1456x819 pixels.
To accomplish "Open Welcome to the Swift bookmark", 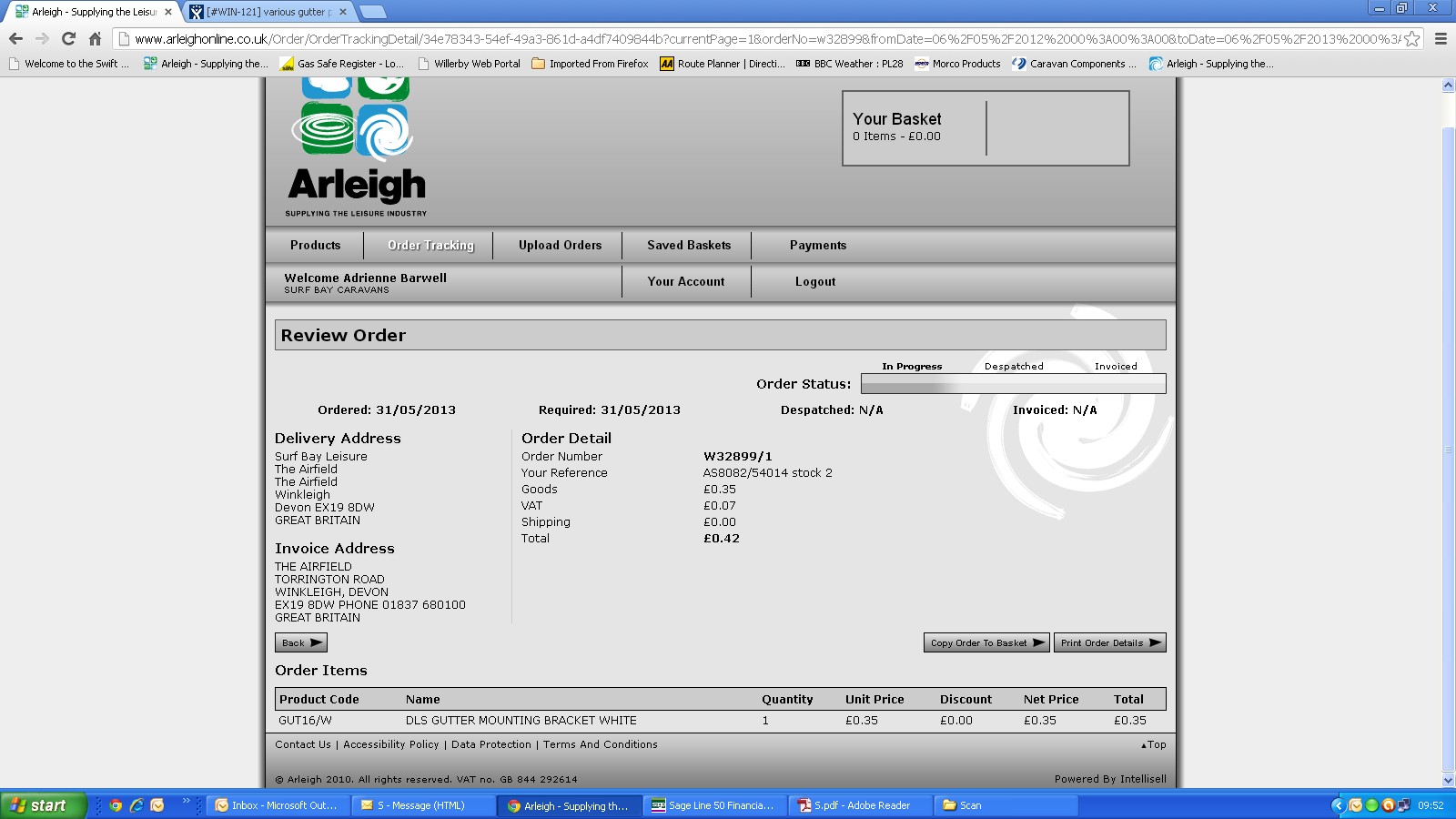I will [68, 64].
